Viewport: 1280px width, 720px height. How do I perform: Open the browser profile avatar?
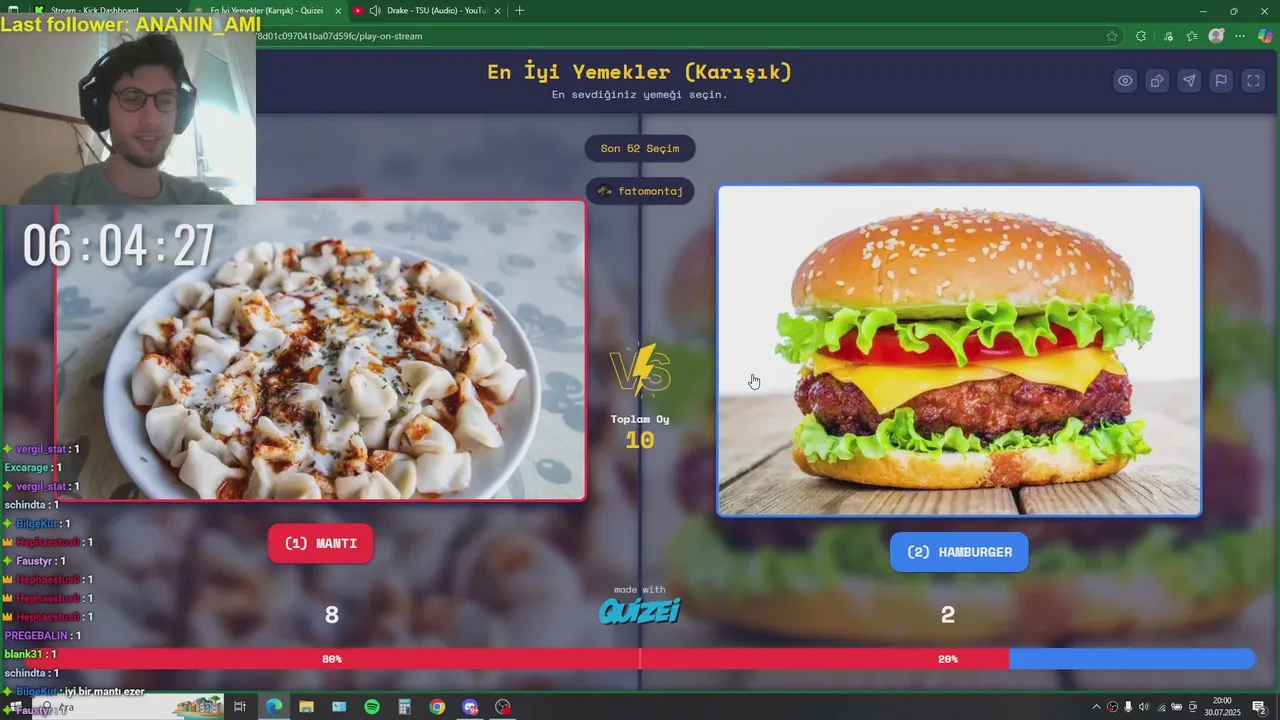1216,36
